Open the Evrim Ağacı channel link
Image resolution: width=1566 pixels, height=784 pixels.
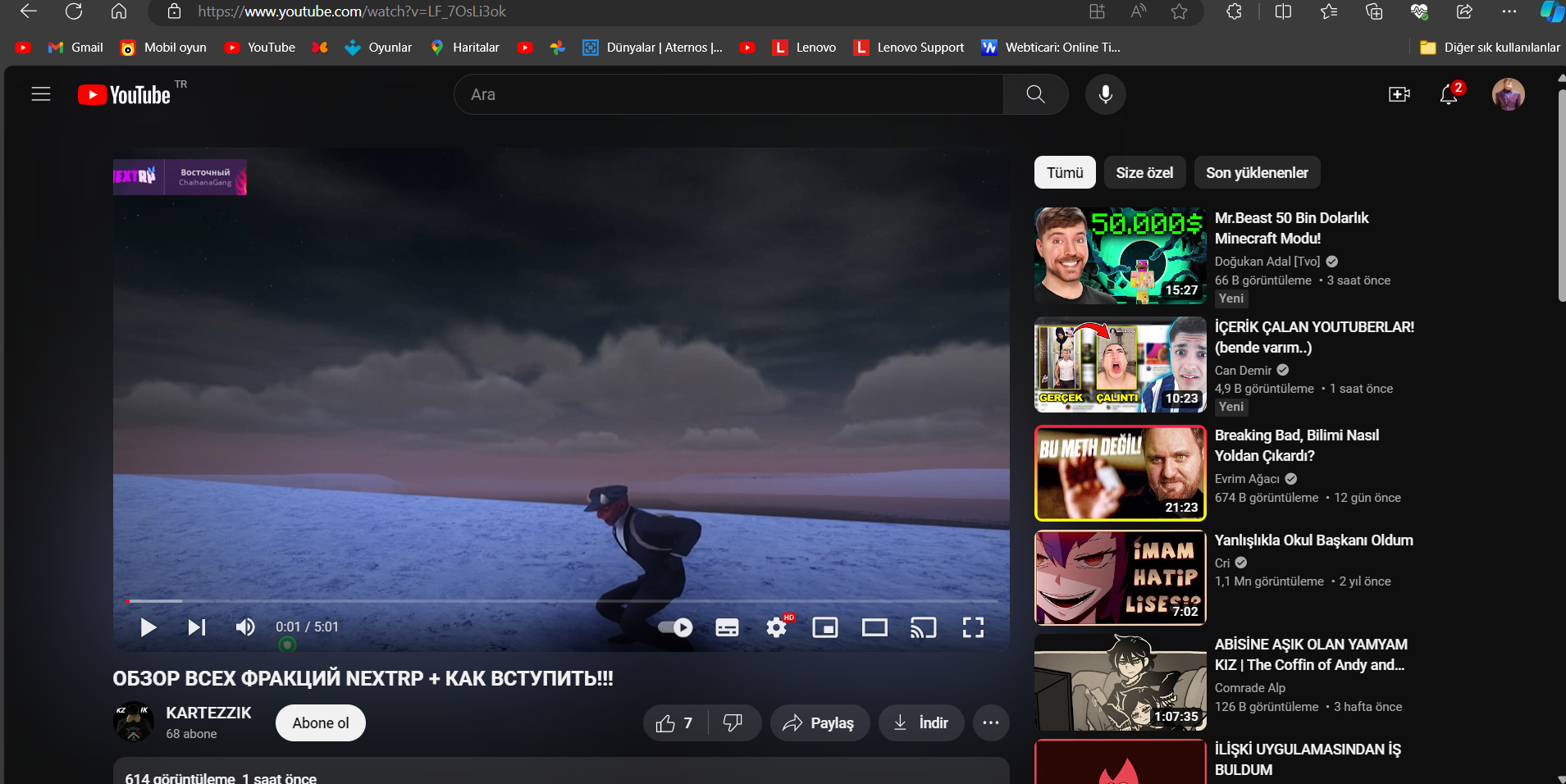(x=1247, y=479)
